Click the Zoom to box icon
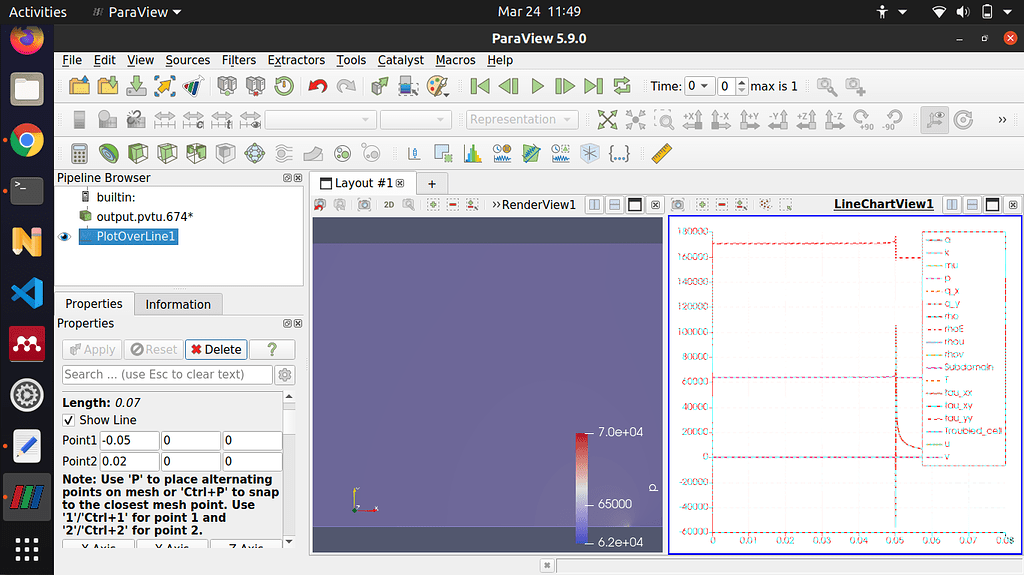 point(664,120)
